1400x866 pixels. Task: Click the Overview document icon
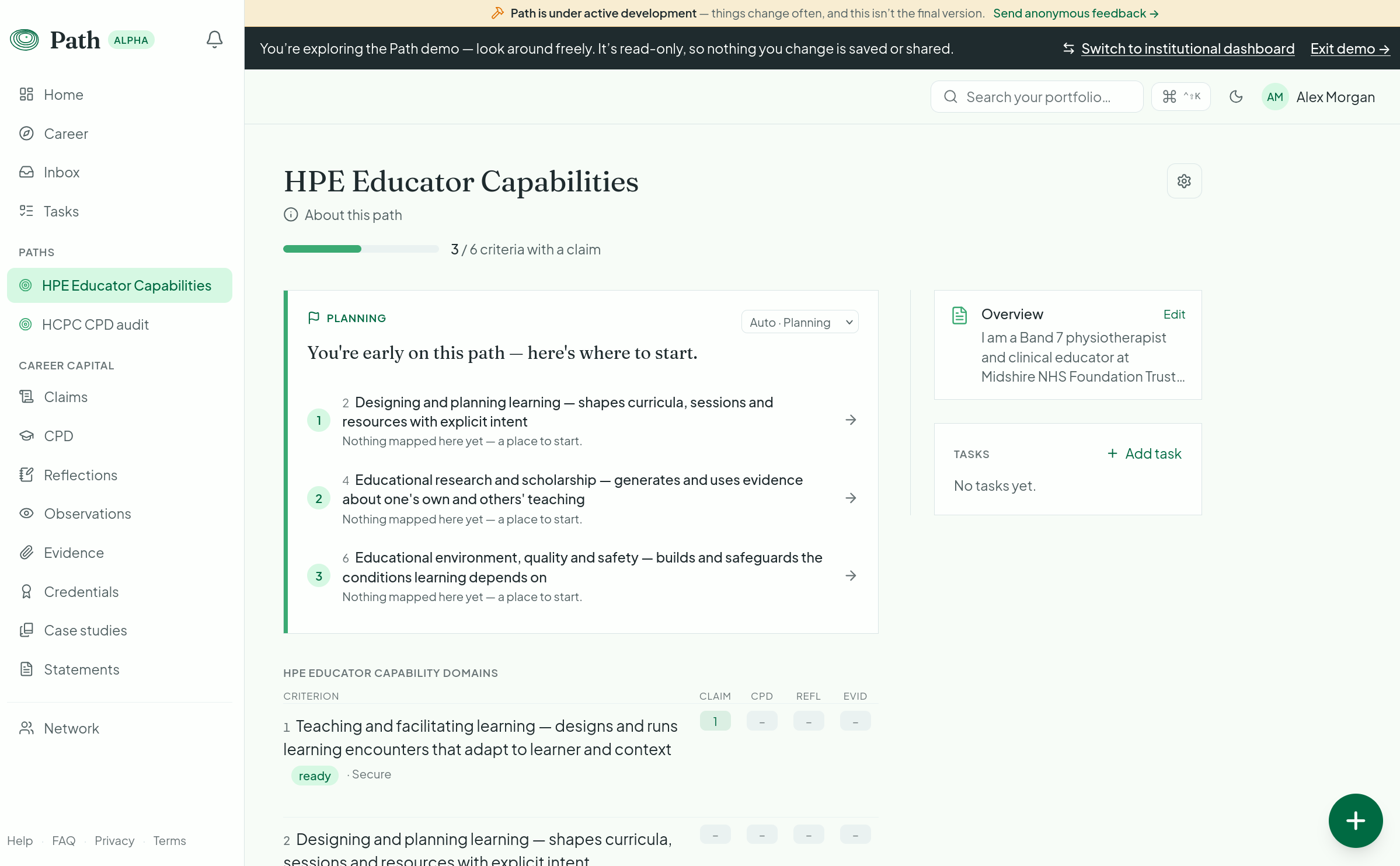[959, 315]
